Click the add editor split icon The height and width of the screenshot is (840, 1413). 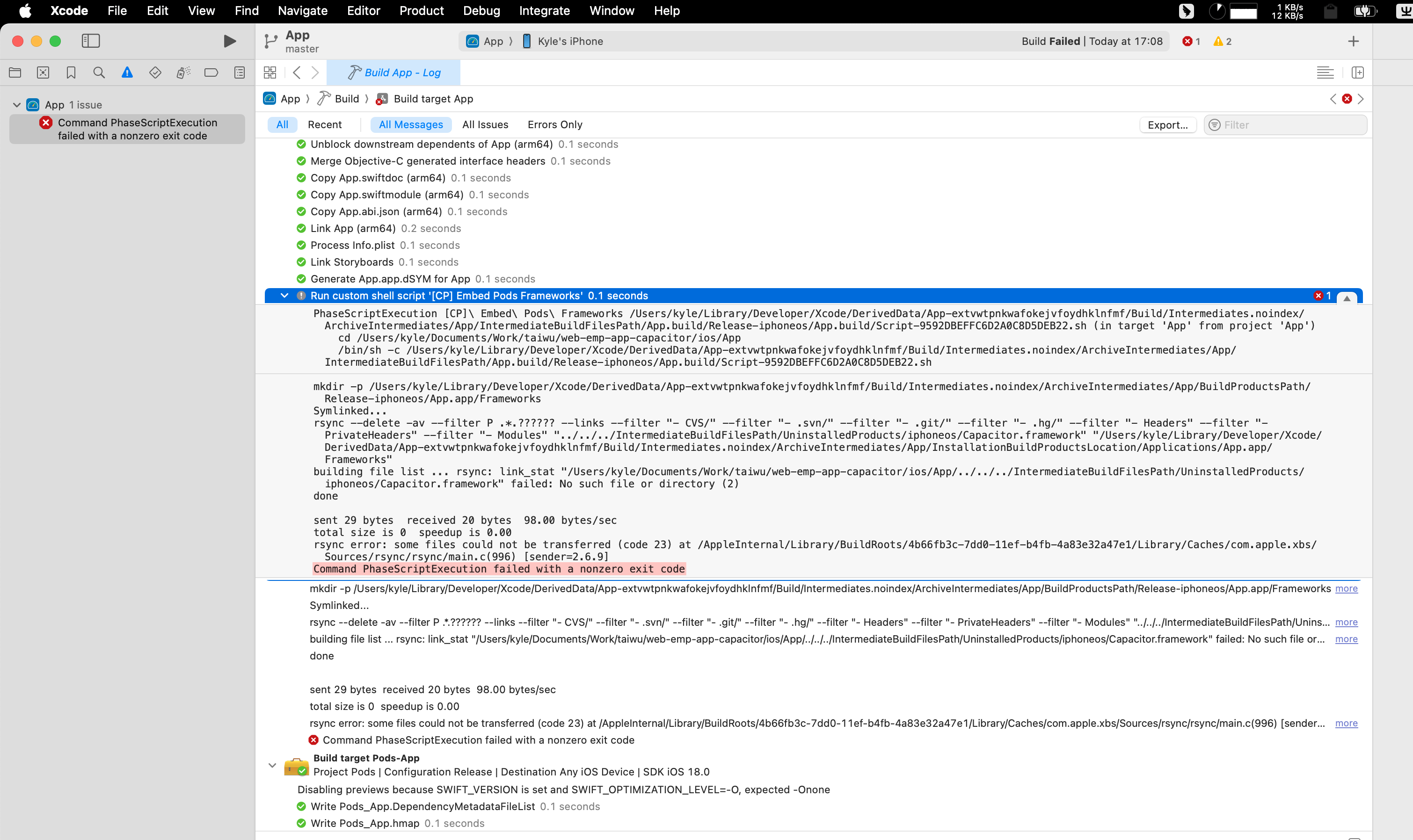(x=1357, y=72)
